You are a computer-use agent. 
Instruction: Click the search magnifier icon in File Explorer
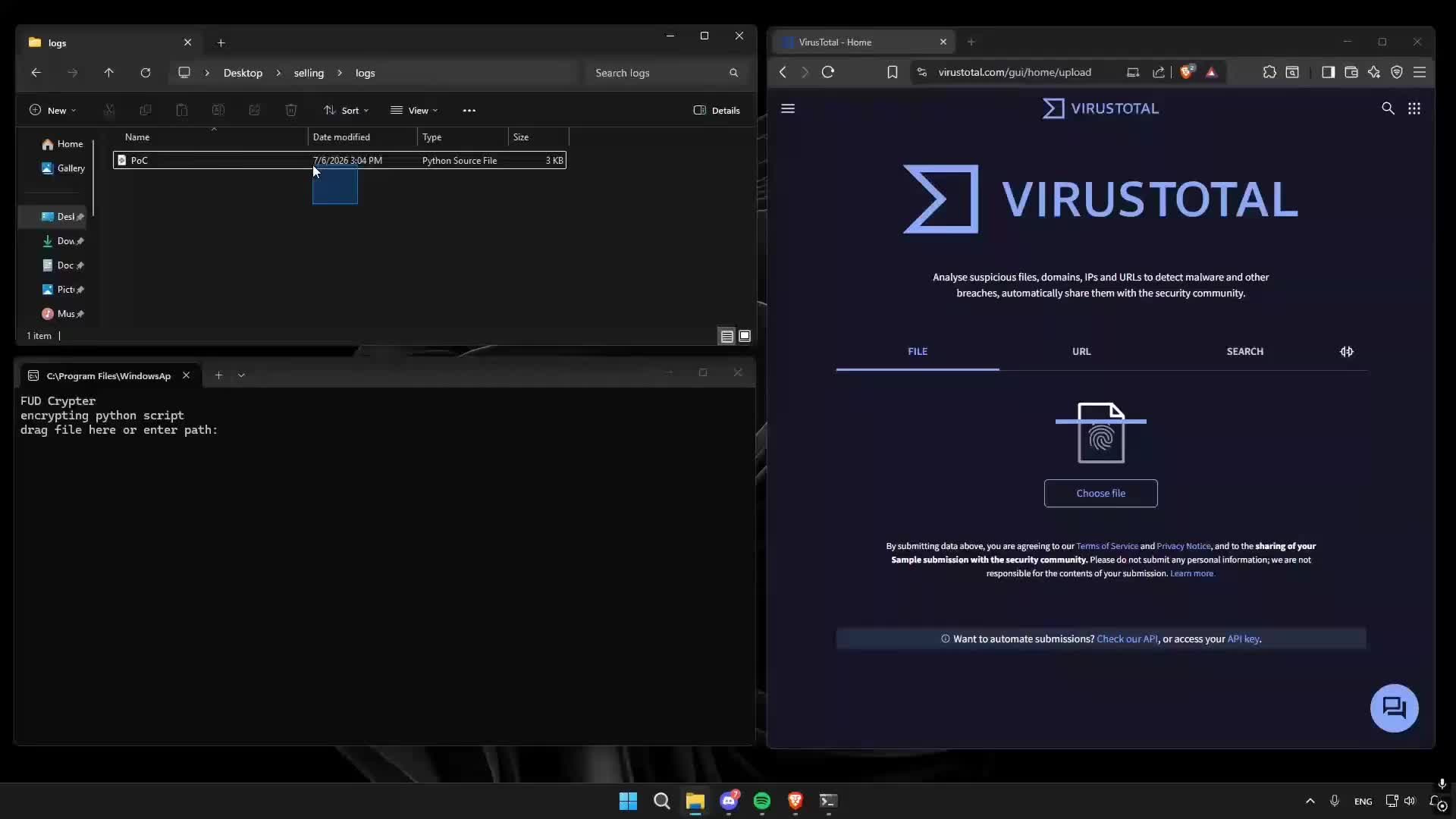tap(733, 73)
